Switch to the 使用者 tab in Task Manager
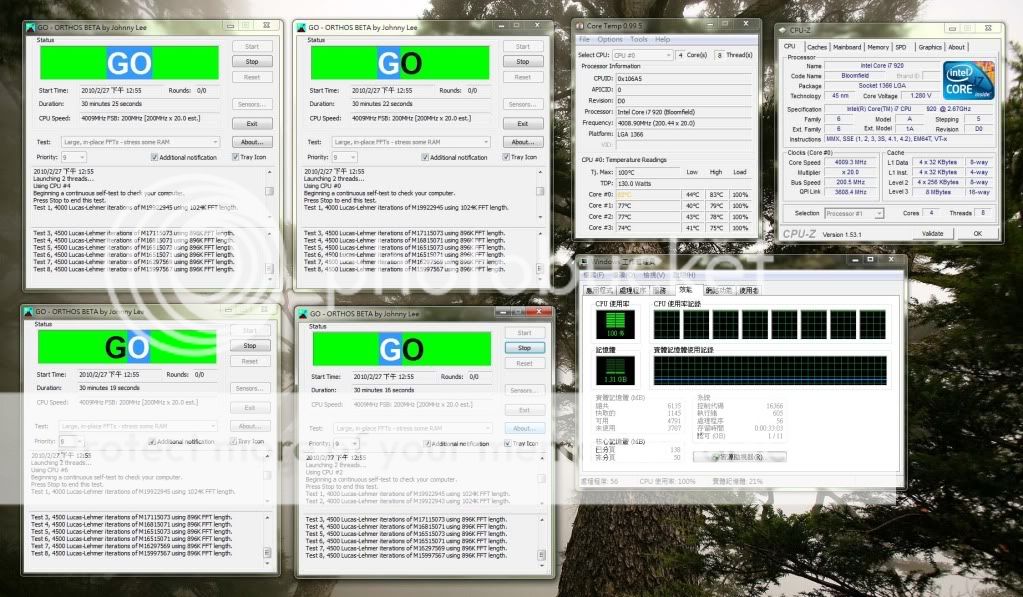Viewport: 1023px width, 597px height. click(749, 290)
